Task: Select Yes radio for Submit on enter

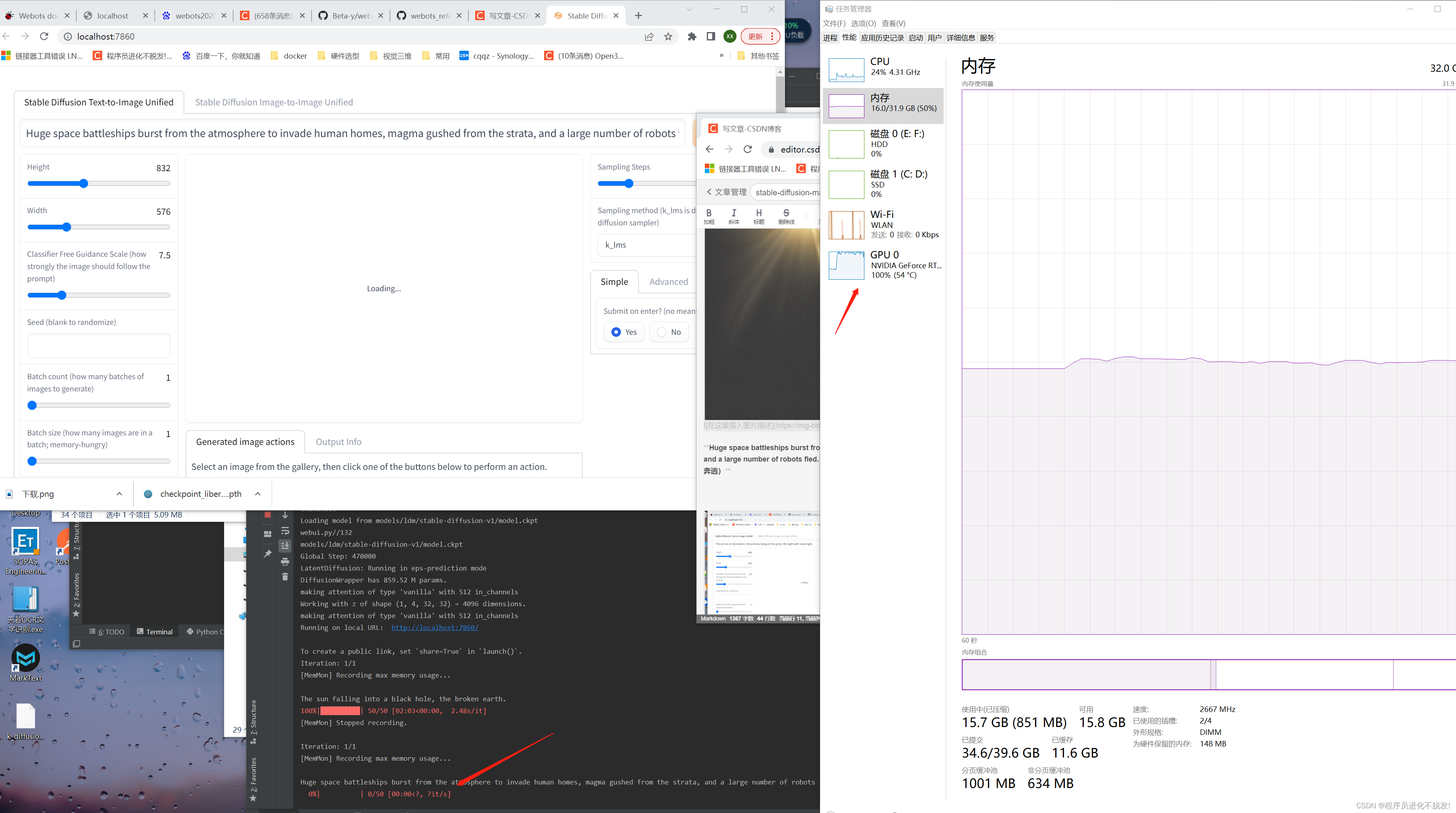Action: (x=616, y=332)
